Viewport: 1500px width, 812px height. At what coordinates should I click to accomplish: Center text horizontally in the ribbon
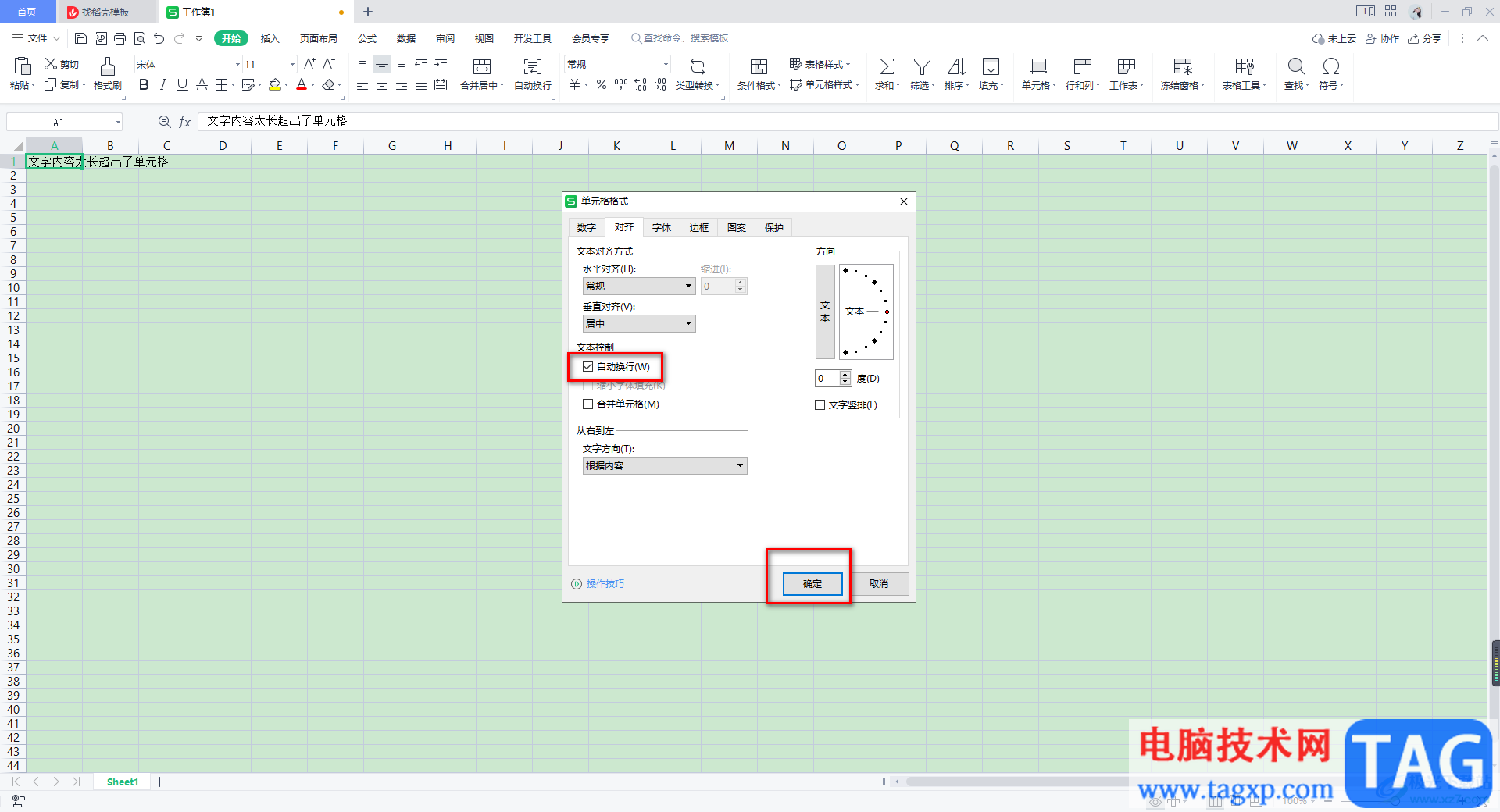click(382, 84)
